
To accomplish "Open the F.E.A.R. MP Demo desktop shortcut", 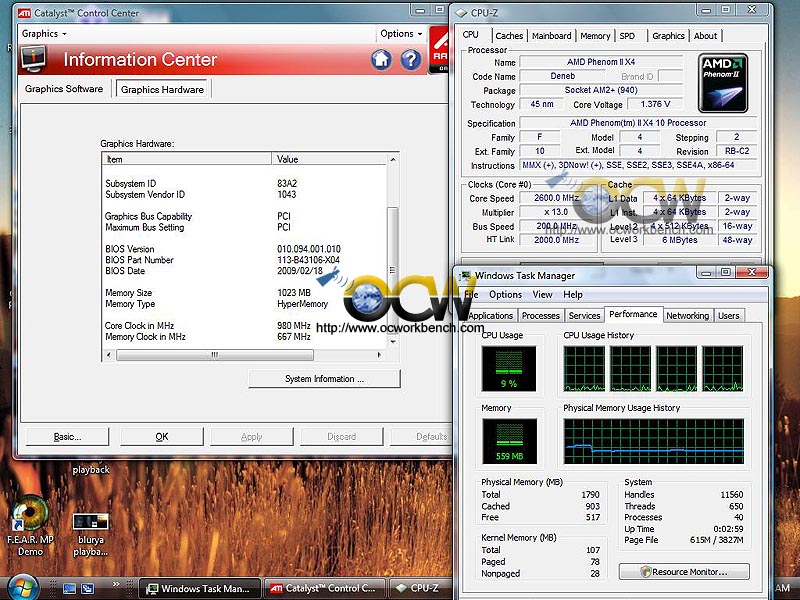I will (x=30, y=526).
